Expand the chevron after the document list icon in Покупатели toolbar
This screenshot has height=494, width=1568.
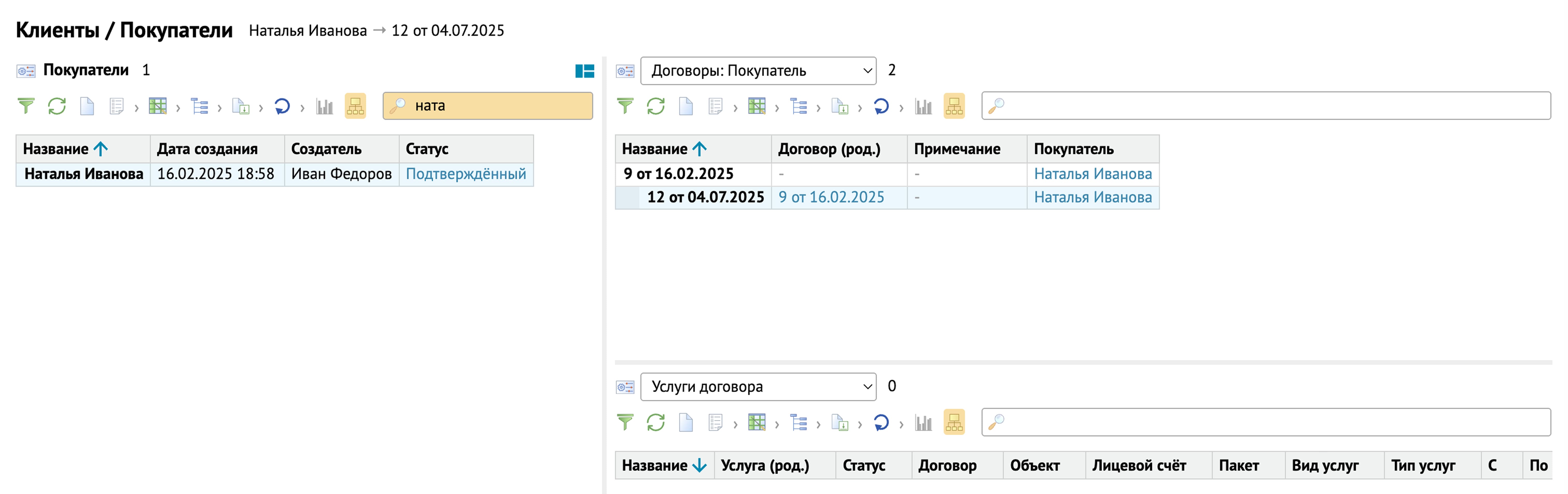coord(136,108)
